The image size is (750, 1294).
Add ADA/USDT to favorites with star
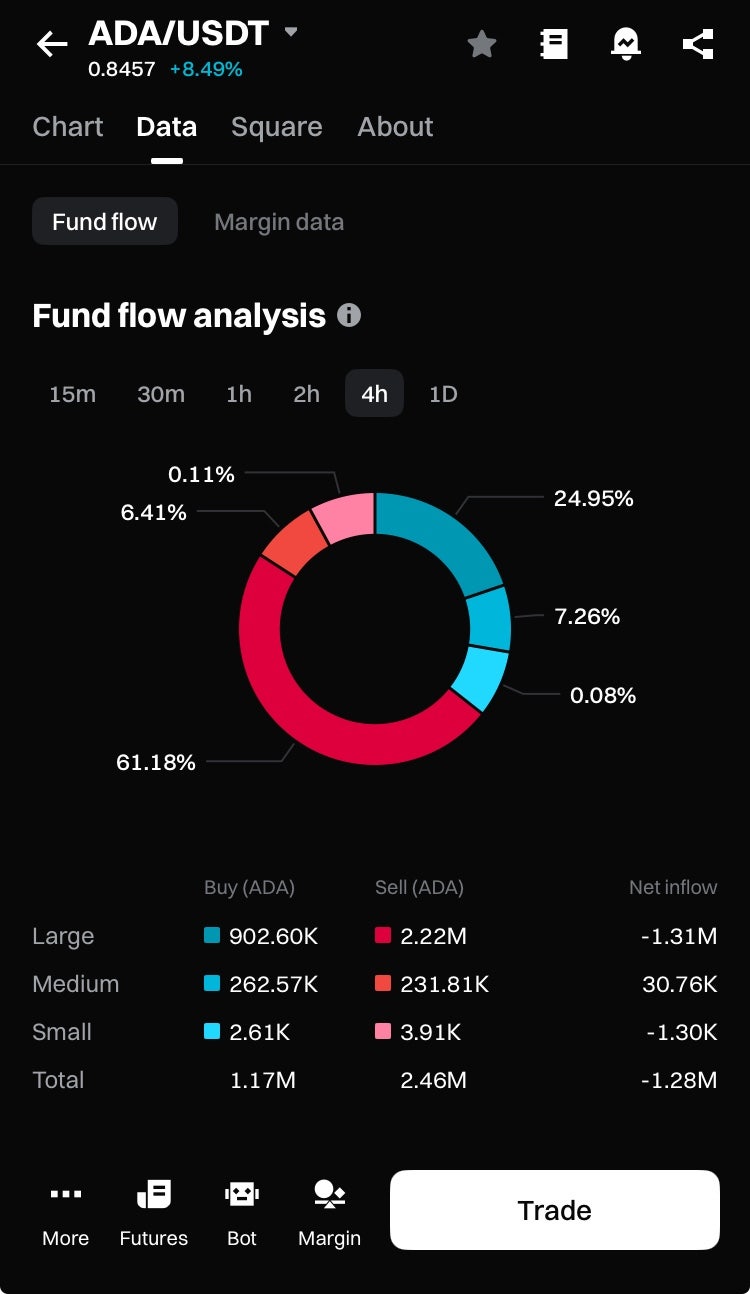(482, 44)
